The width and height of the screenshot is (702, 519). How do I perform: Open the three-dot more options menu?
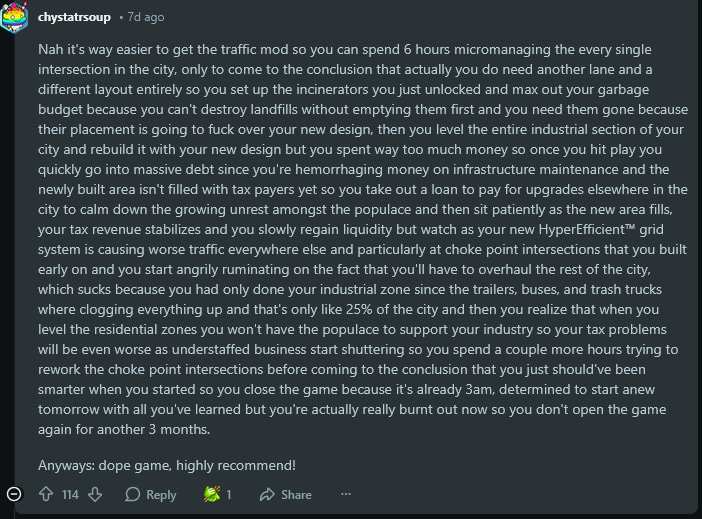pyautogui.click(x=346, y=495)
